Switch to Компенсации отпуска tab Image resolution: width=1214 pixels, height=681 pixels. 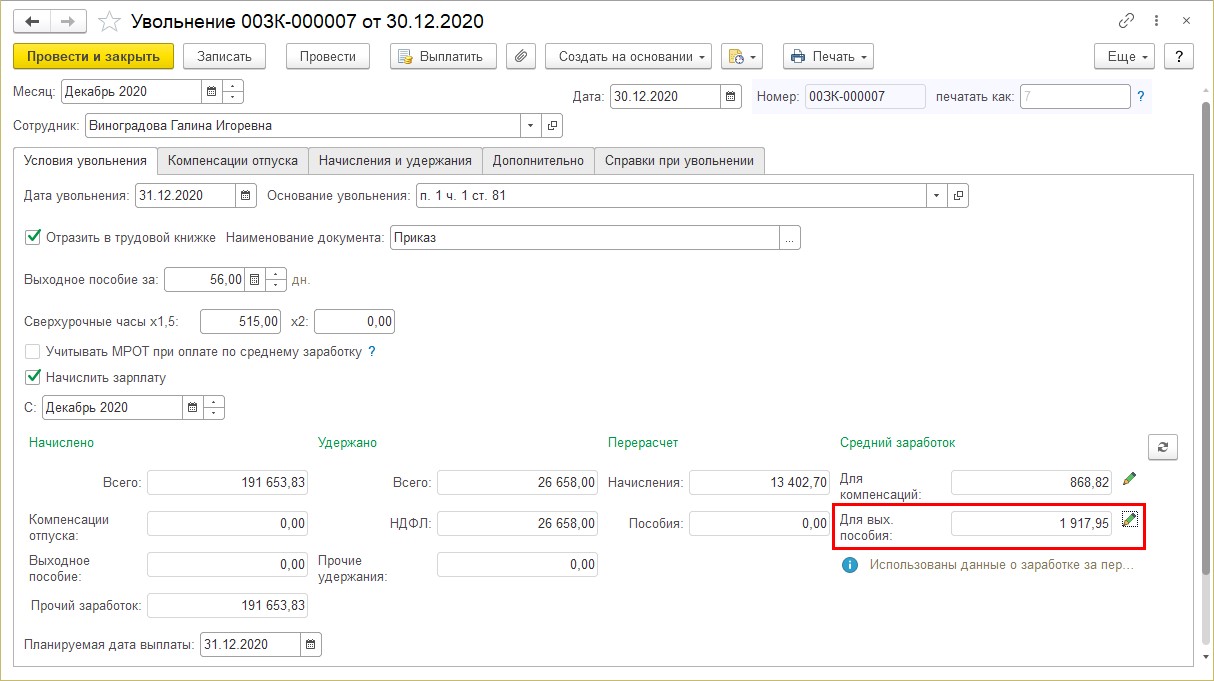point(233,161)
